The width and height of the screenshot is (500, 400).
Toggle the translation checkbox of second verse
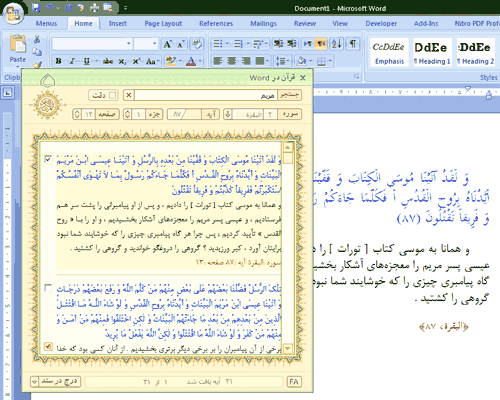point(48,347)
